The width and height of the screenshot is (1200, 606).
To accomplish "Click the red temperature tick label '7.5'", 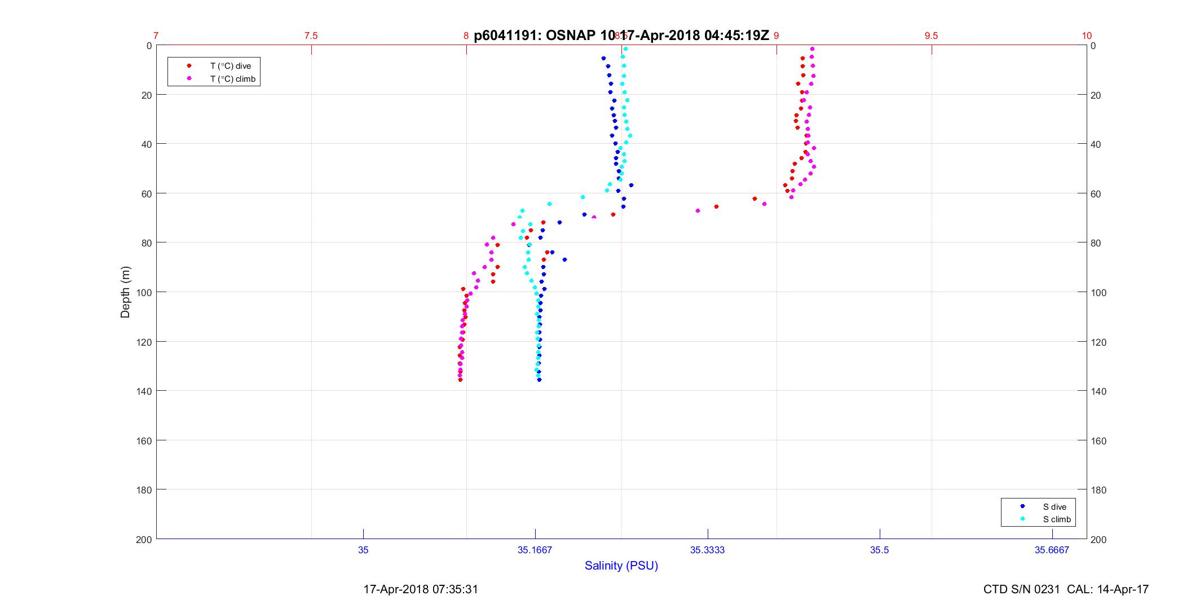I will [311, 35].
